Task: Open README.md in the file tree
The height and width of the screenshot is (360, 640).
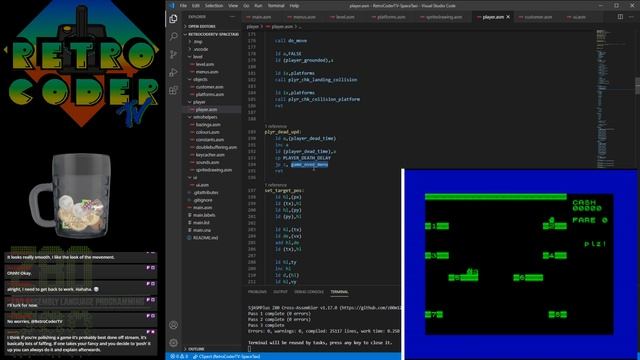Action: (x=205, y=238)
